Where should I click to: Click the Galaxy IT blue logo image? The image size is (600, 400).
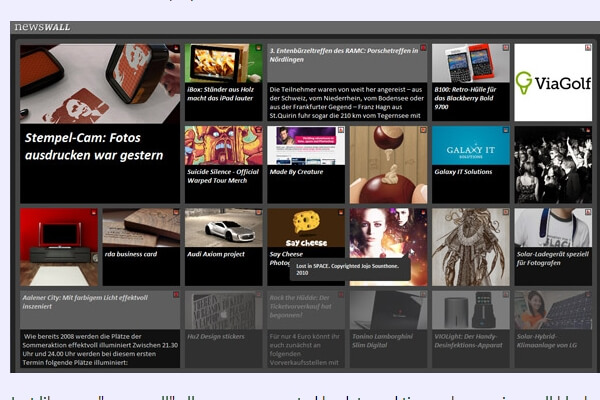point(471,145)
